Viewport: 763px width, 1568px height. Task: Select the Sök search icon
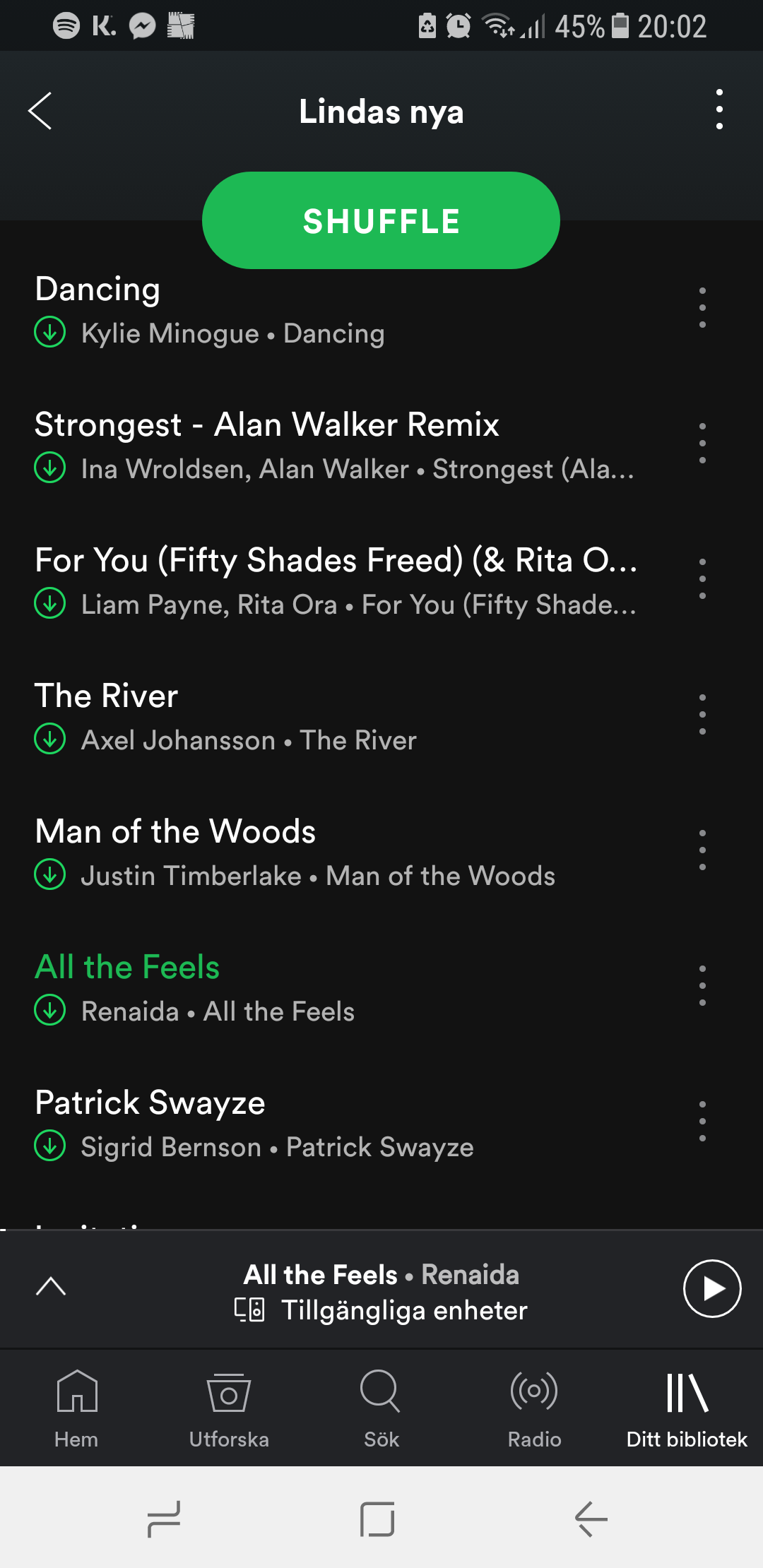click(381, 1391)
